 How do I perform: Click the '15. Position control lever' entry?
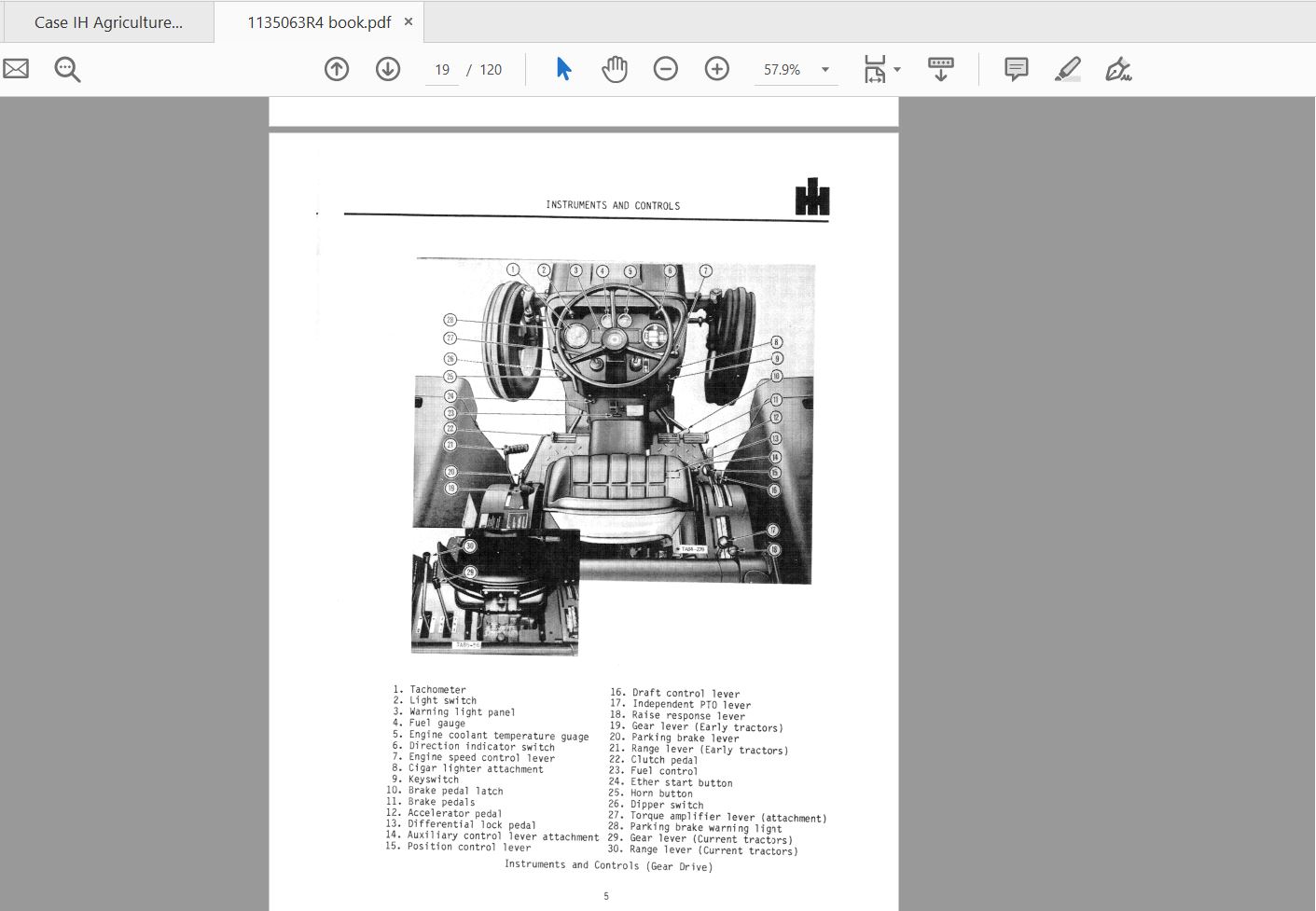point(458,847)
